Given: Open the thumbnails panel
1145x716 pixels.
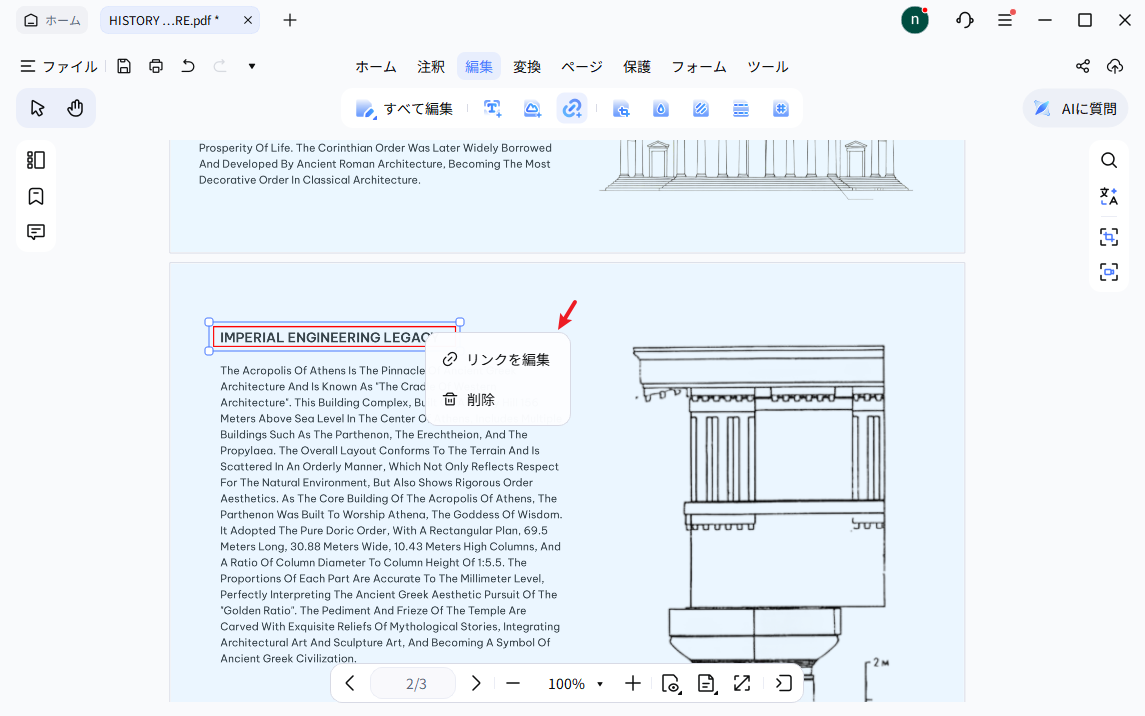Looking at the screenshot, I should pyautogui.click(x=36, y=160).
